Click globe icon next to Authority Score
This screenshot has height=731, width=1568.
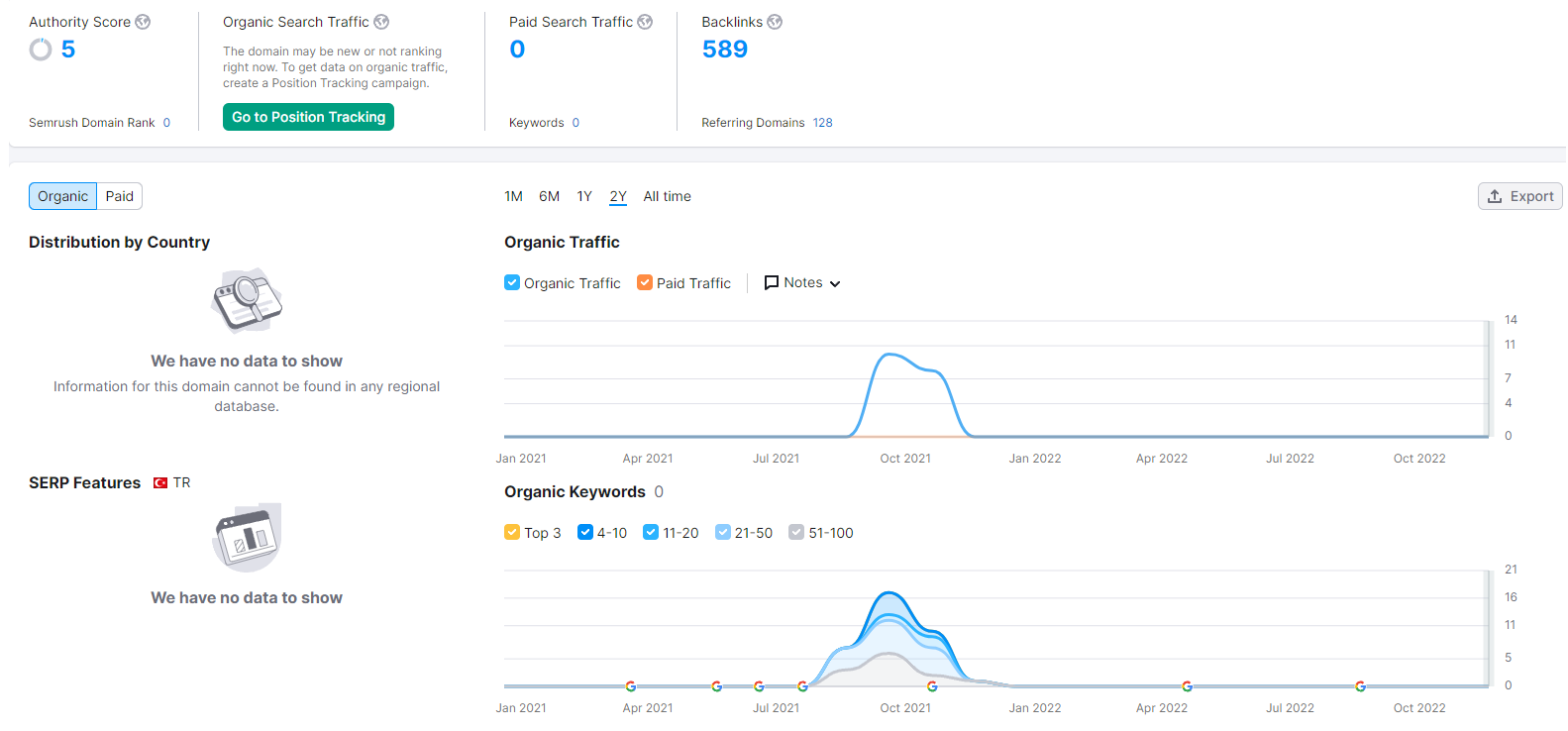coord(143,22)
